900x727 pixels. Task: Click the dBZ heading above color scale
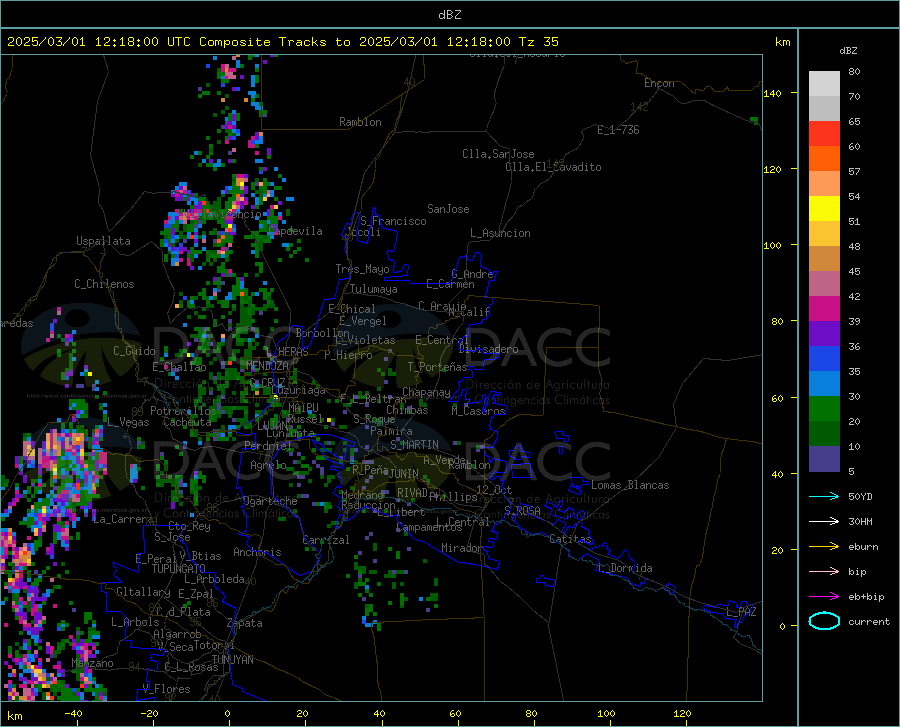[848, 50]
